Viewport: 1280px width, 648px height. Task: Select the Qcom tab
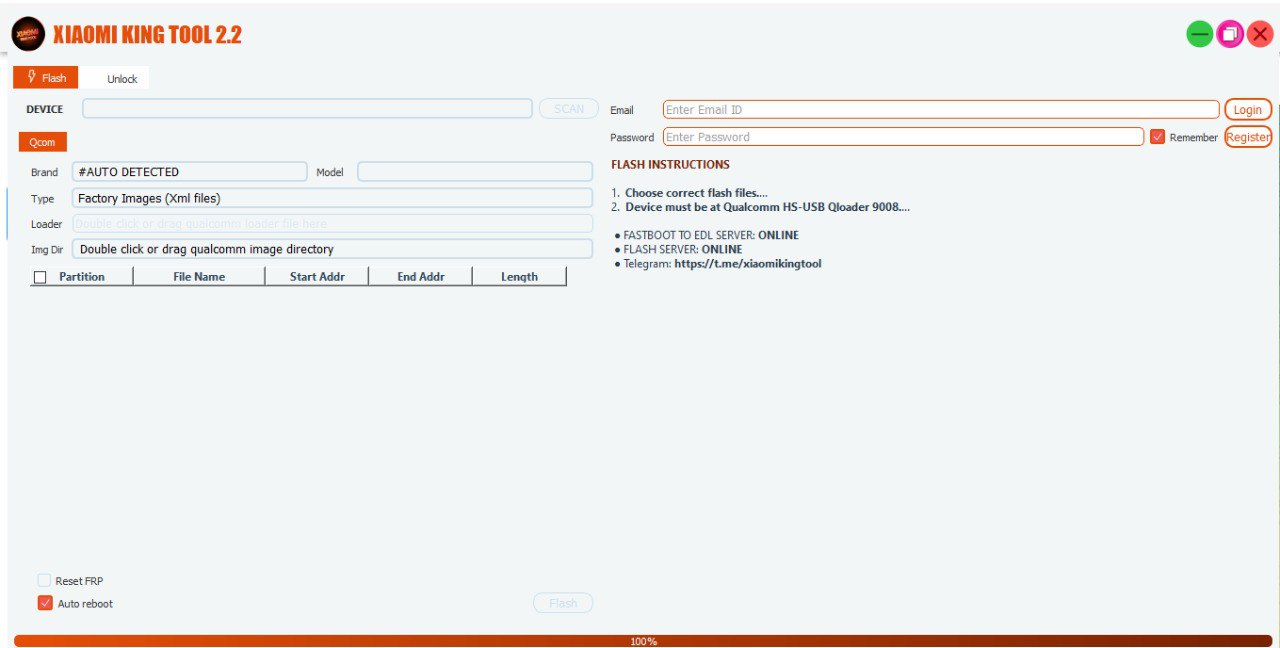(x=43, y=142)
